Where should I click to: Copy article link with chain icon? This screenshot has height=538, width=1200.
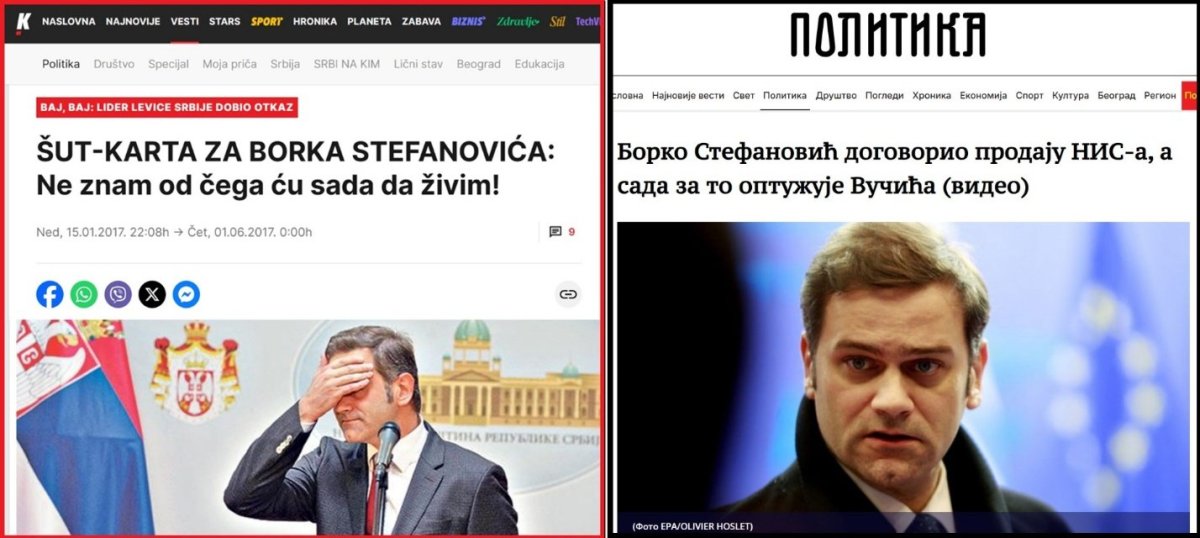(x=568, y=294)
